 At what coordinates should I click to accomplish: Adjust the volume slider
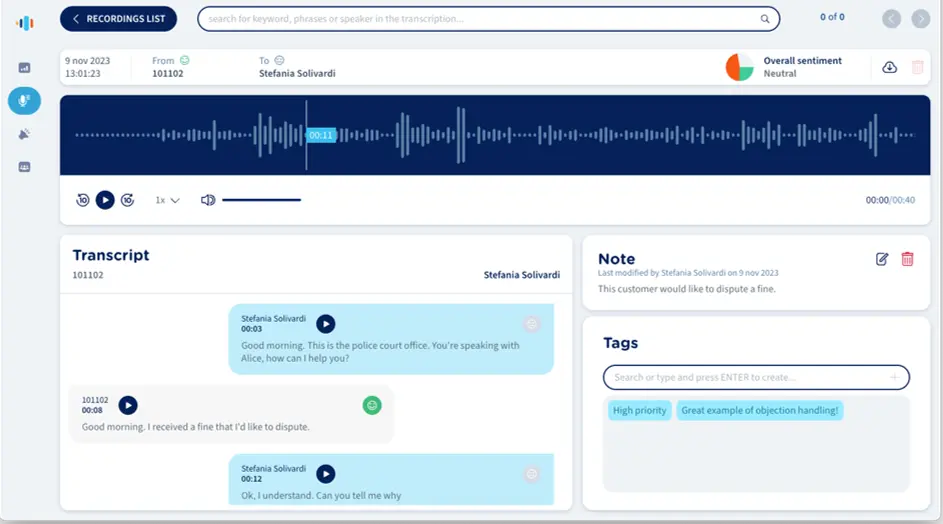261,200
